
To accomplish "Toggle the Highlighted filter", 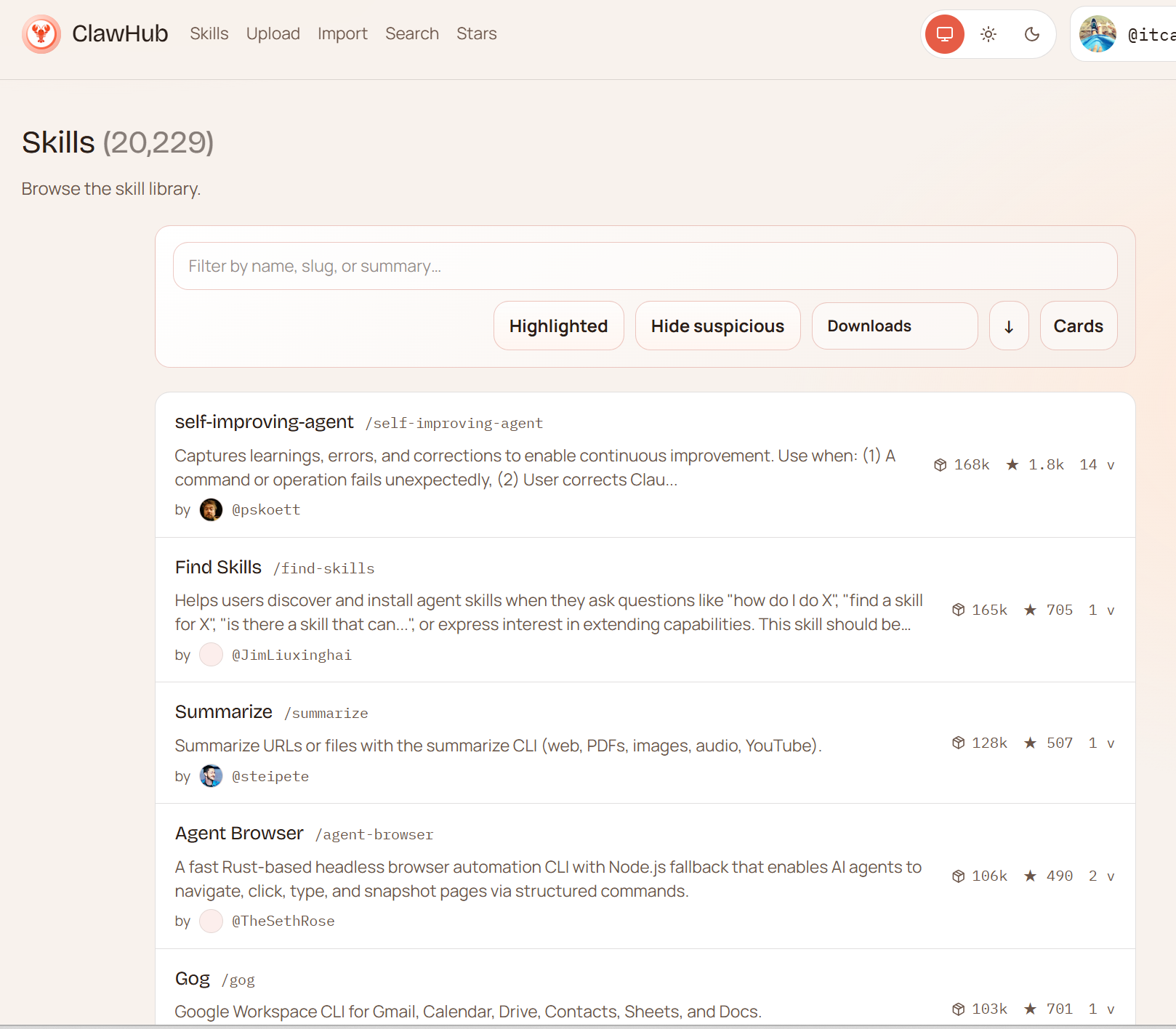I will (558, 326).
